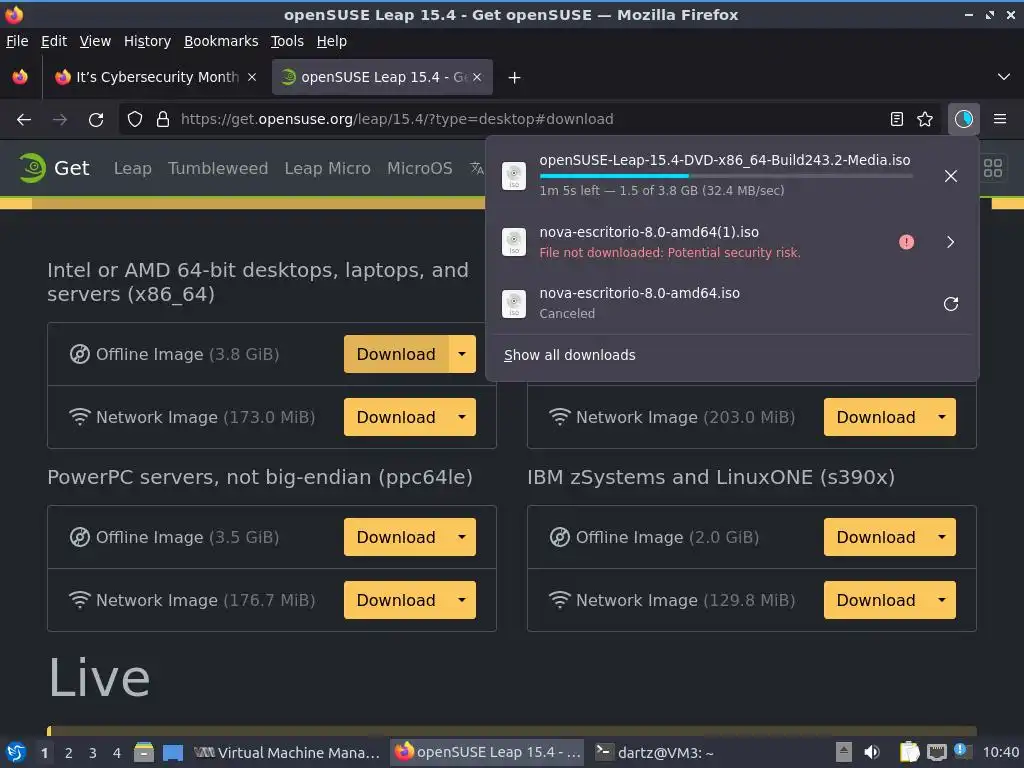Go to the Leap navigation link

pyautogui.click(x=133, y=168)
